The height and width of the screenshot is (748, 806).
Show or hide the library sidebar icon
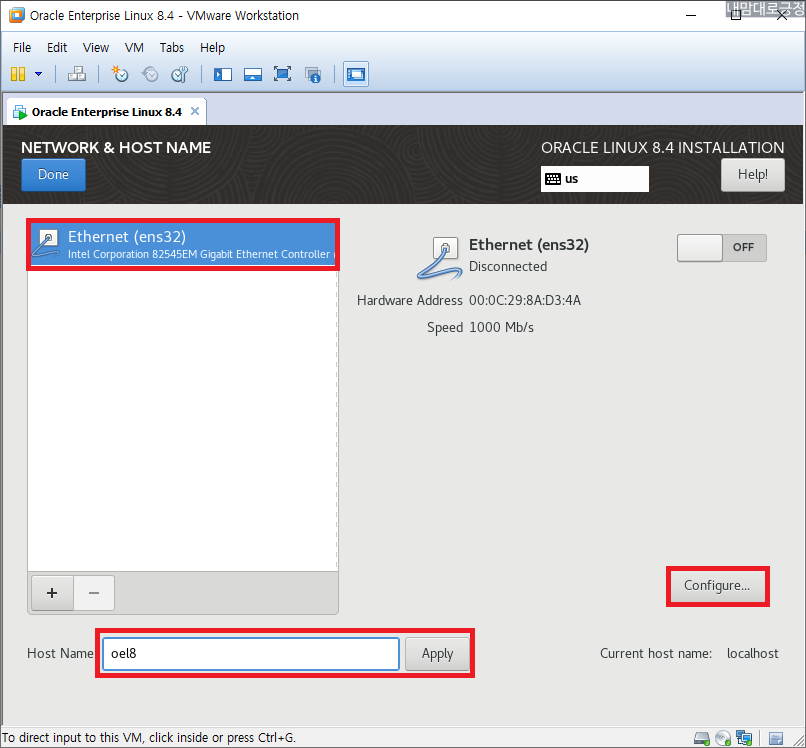[x=223, y=74]
